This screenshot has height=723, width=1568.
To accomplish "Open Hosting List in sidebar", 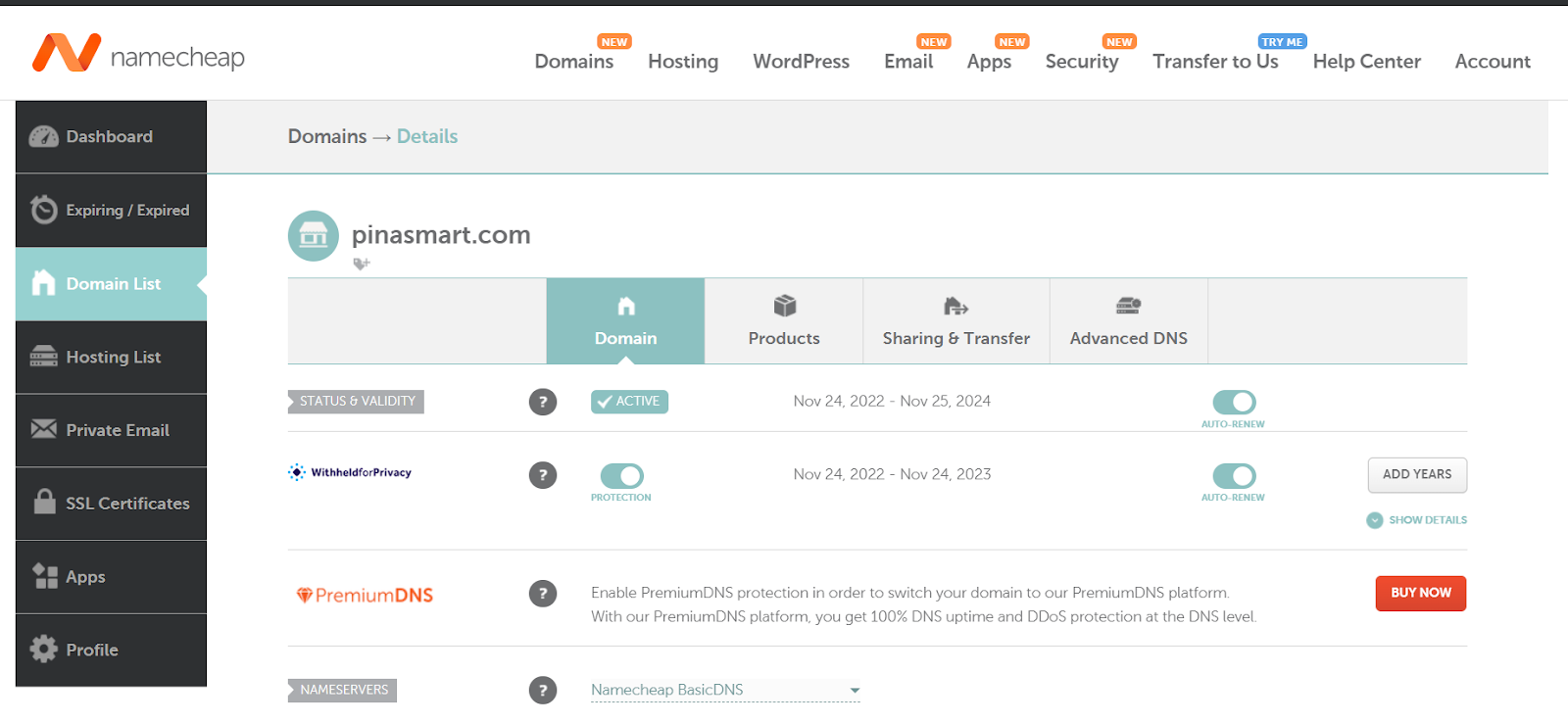I will [111, 357].
